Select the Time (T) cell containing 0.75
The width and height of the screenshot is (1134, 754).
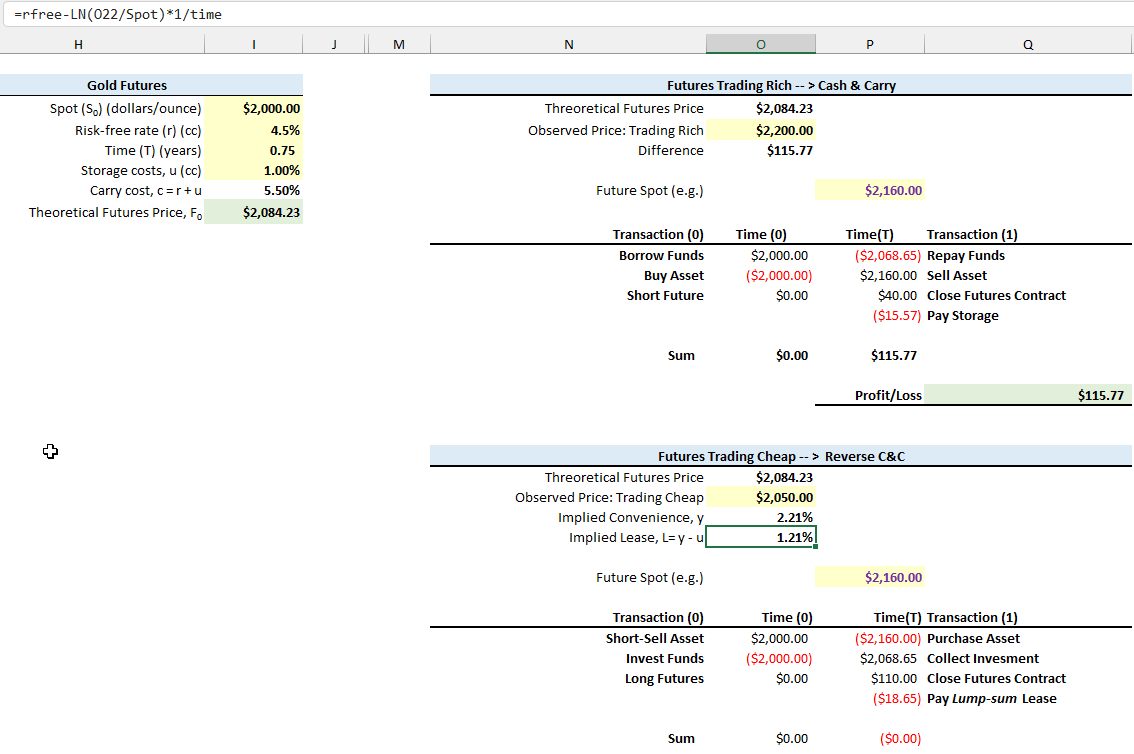(x=252, y=149)
